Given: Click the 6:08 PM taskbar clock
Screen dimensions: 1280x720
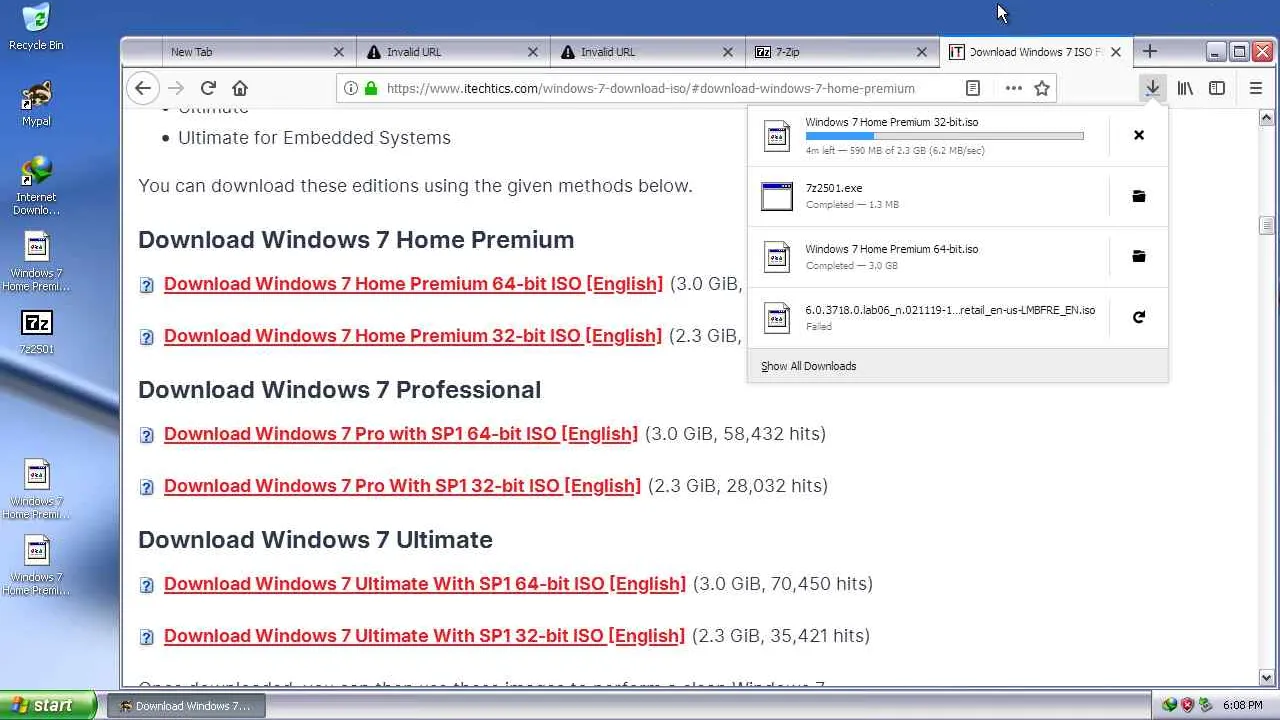Looking at the screenshot, I should coord(1243,706).
